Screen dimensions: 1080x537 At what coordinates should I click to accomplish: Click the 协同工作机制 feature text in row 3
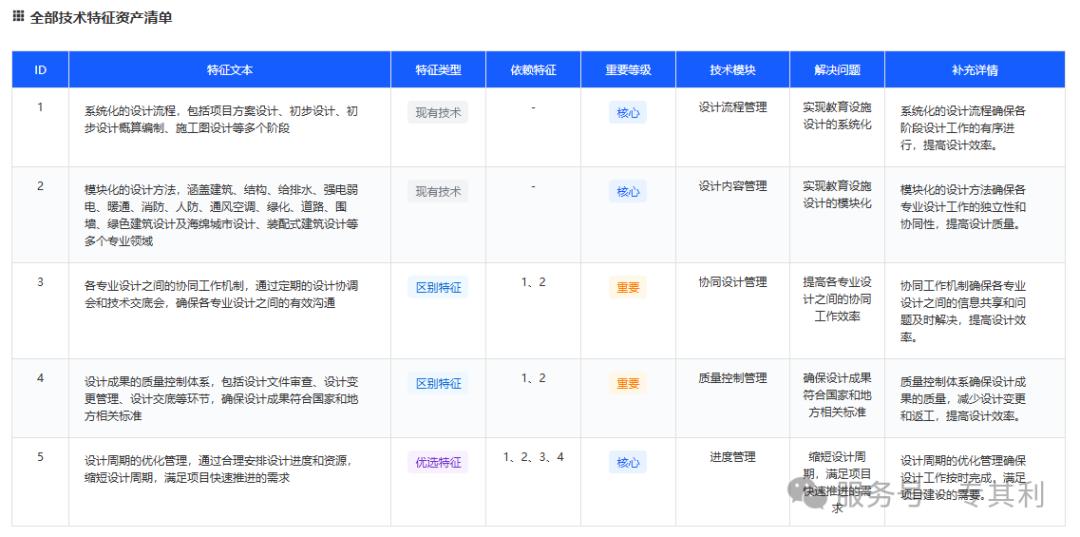221,295
